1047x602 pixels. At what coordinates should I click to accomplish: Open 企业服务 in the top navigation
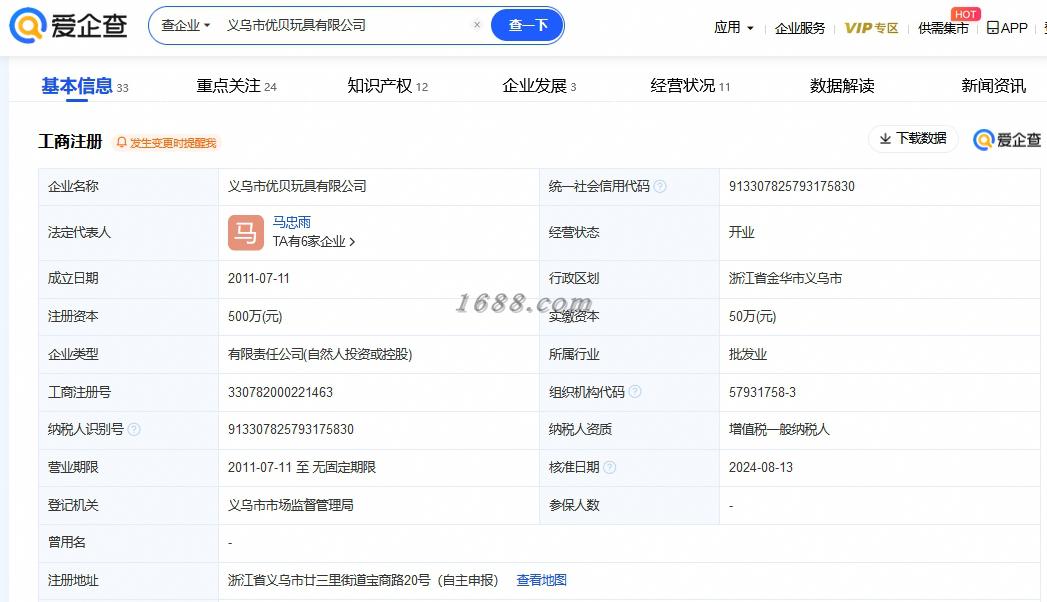[x=799, y=28]
